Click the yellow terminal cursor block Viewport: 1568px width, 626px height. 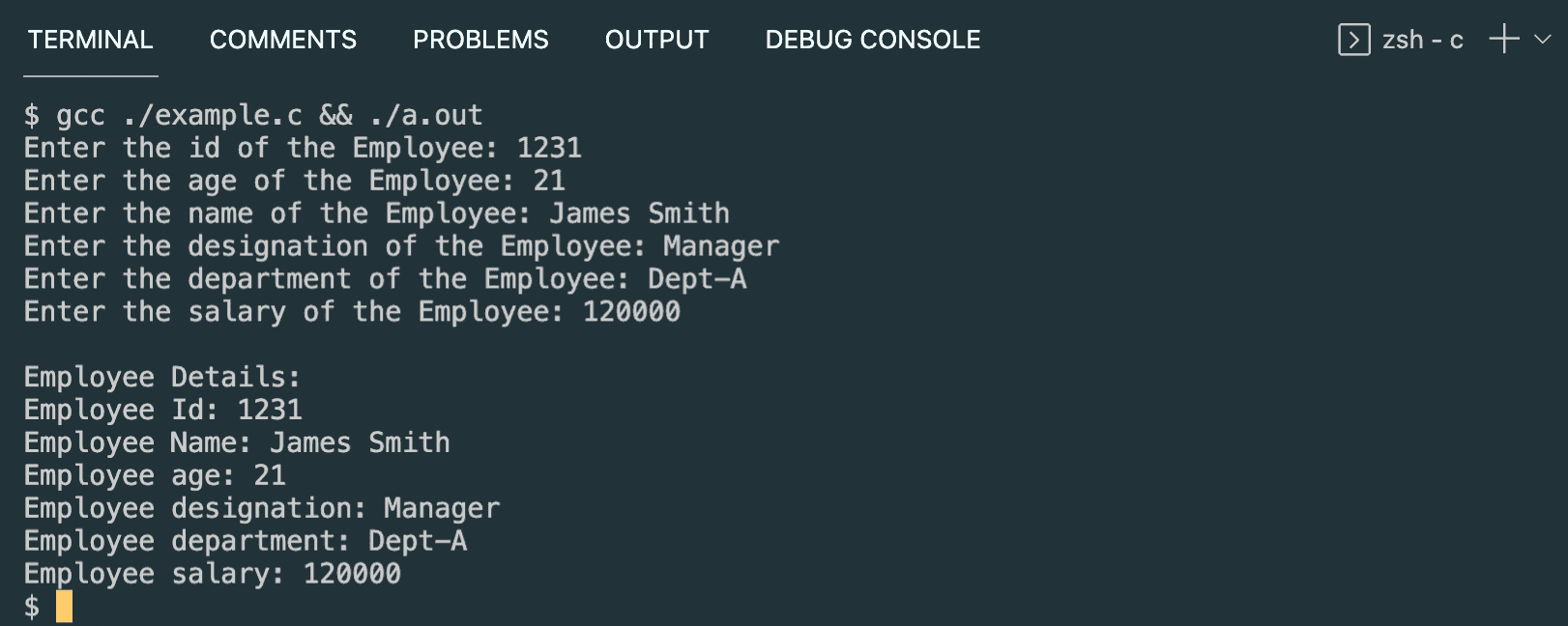[63, 606]
